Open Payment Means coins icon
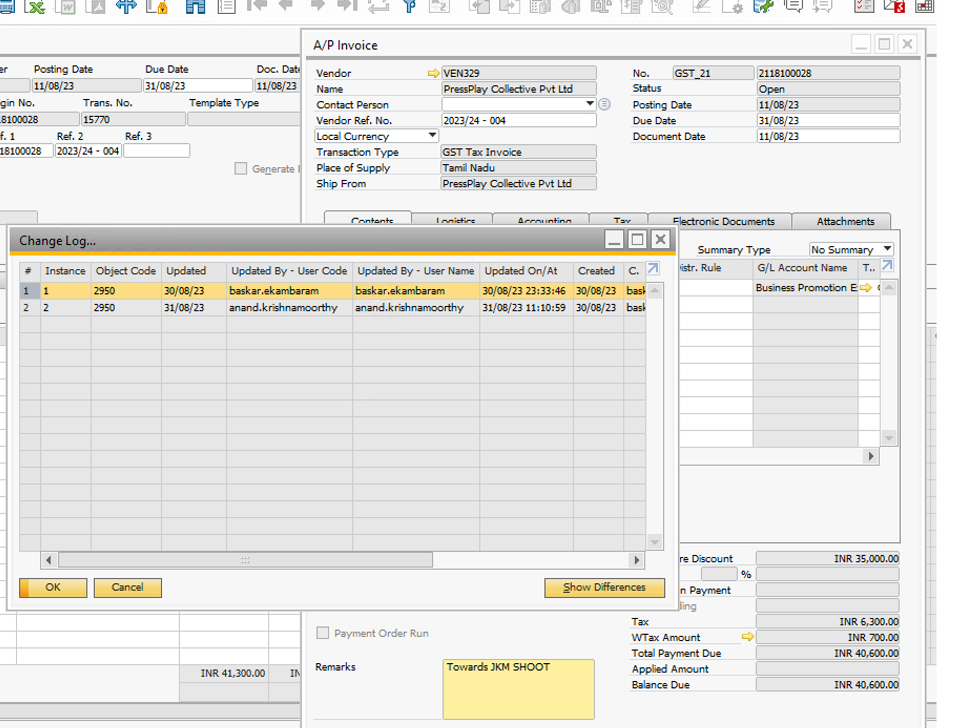This screenshot has height=728, width=956. click(x=571, y=7)
